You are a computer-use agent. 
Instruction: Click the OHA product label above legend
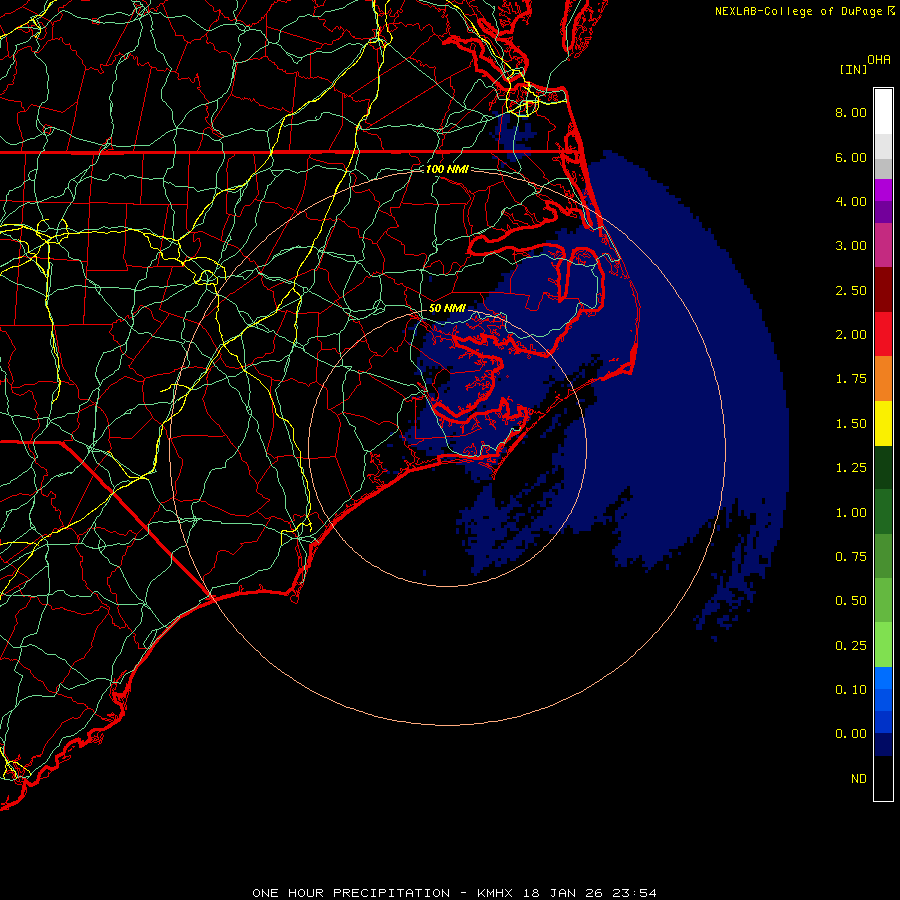click(x=879, y=60)
